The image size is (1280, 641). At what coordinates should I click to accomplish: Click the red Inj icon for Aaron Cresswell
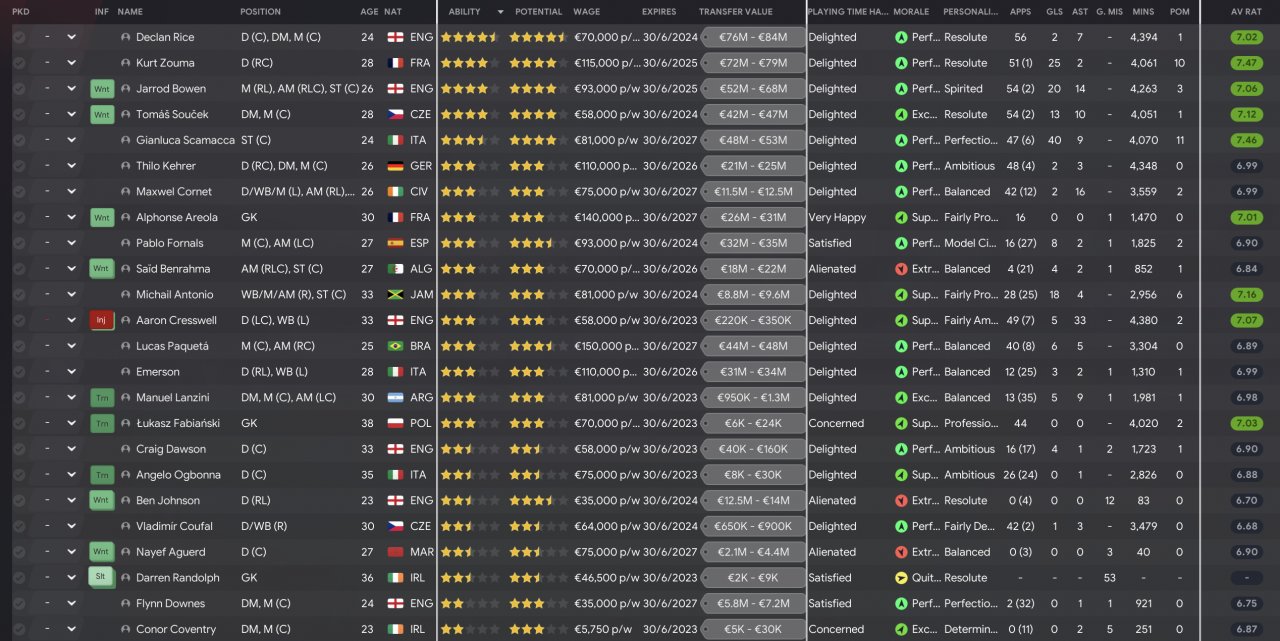102,321
